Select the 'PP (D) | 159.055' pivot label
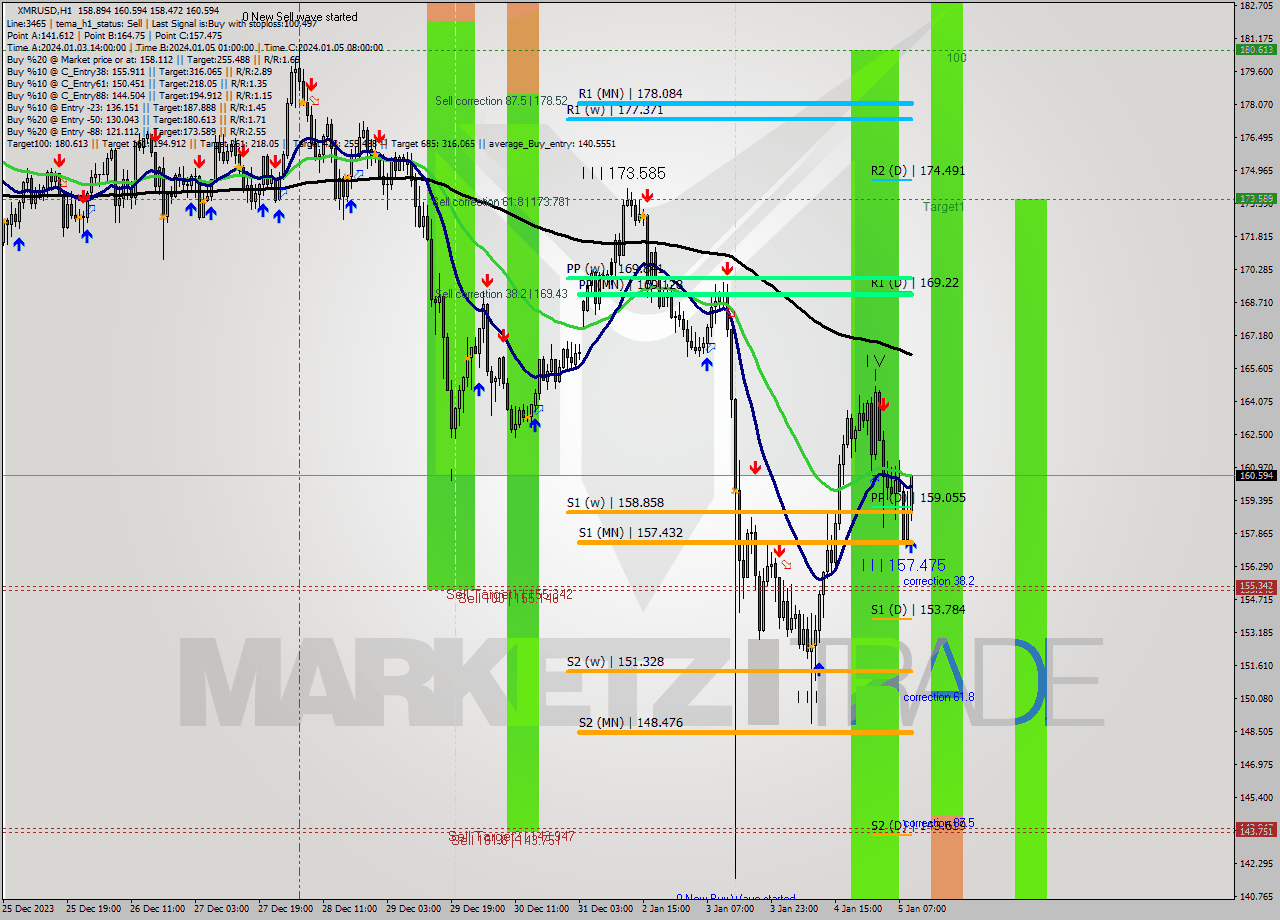 [x=917, y=497]
